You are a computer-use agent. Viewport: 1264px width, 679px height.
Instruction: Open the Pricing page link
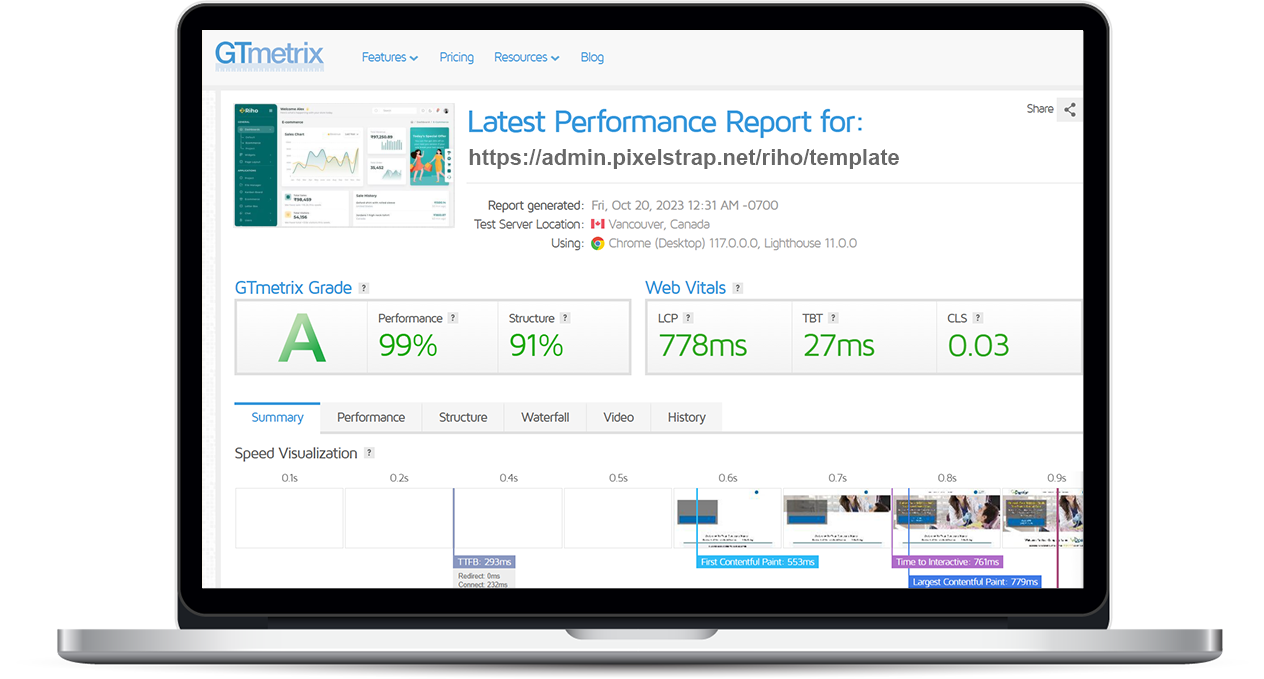456,58
